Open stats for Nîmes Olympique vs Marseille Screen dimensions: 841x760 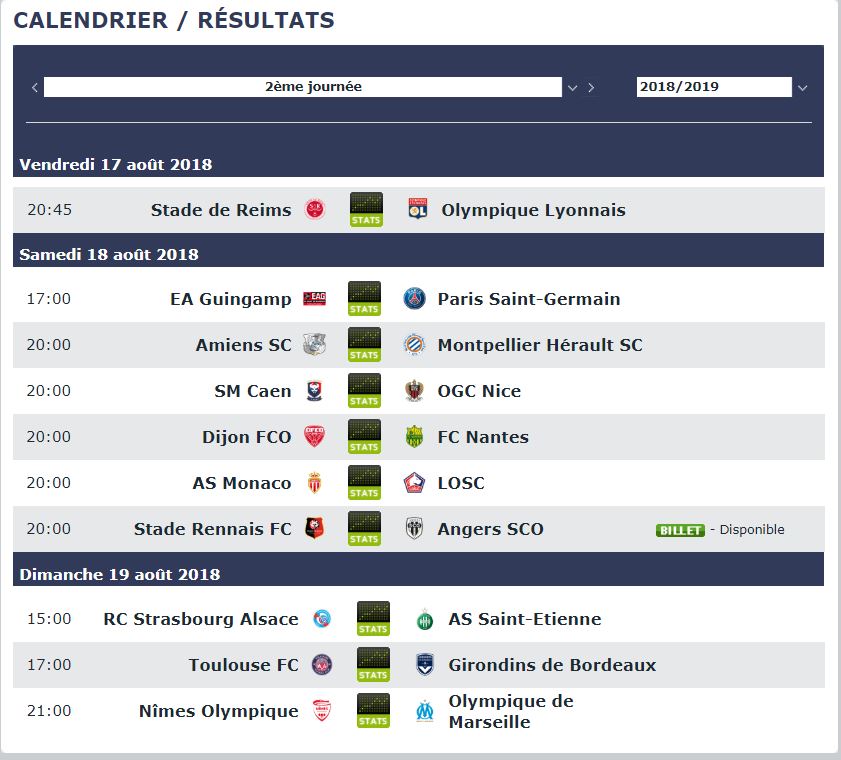click(373, 711)
